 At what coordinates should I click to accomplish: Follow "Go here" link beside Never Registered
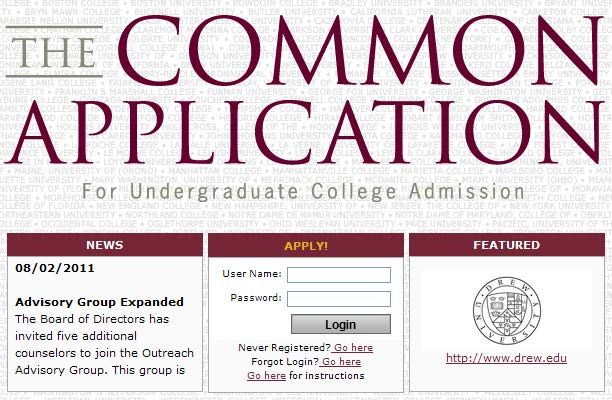click(352, 347)
